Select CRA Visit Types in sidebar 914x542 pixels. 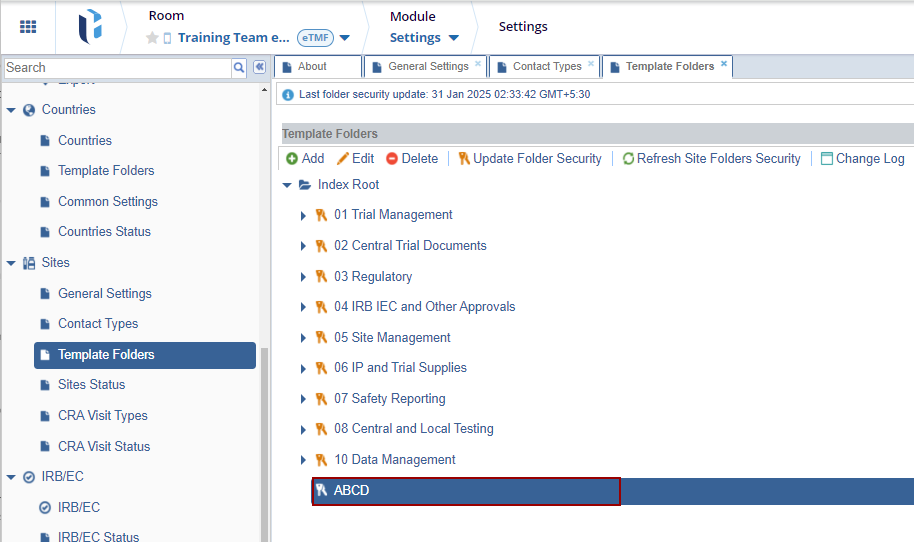coord(102,416)
